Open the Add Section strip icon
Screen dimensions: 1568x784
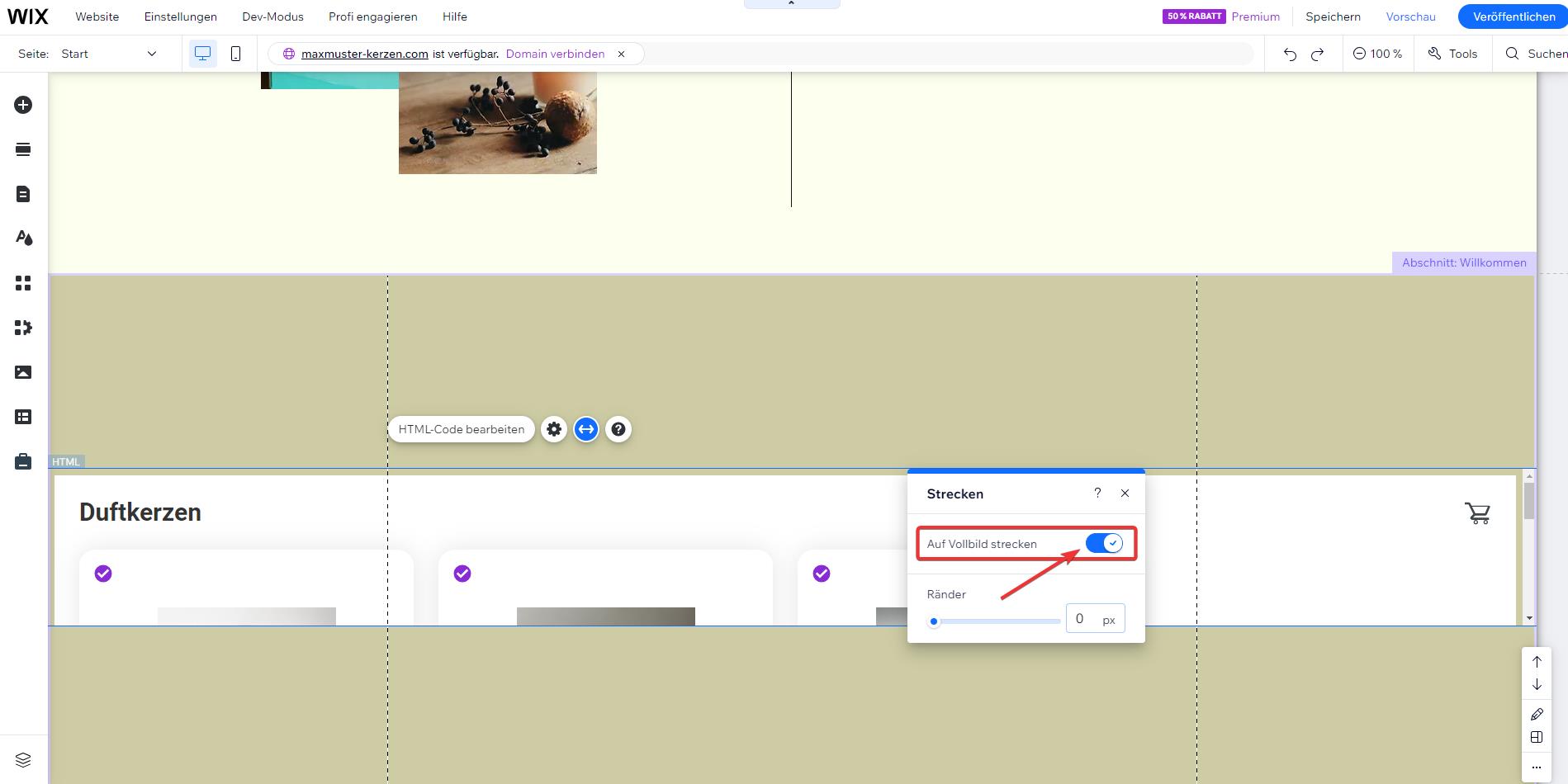coord(23,149)
